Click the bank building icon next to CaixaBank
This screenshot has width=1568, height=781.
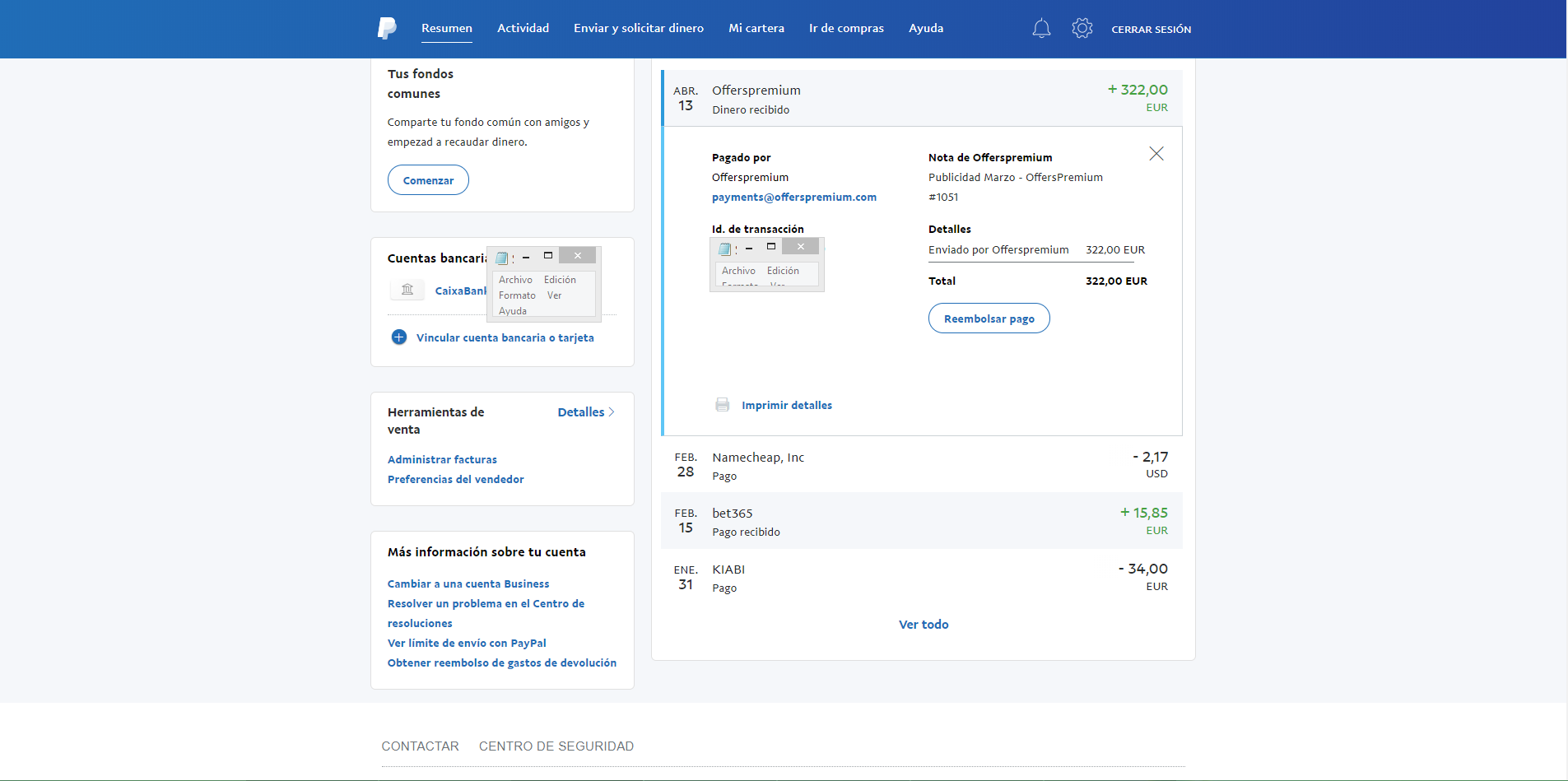(407, 290)
